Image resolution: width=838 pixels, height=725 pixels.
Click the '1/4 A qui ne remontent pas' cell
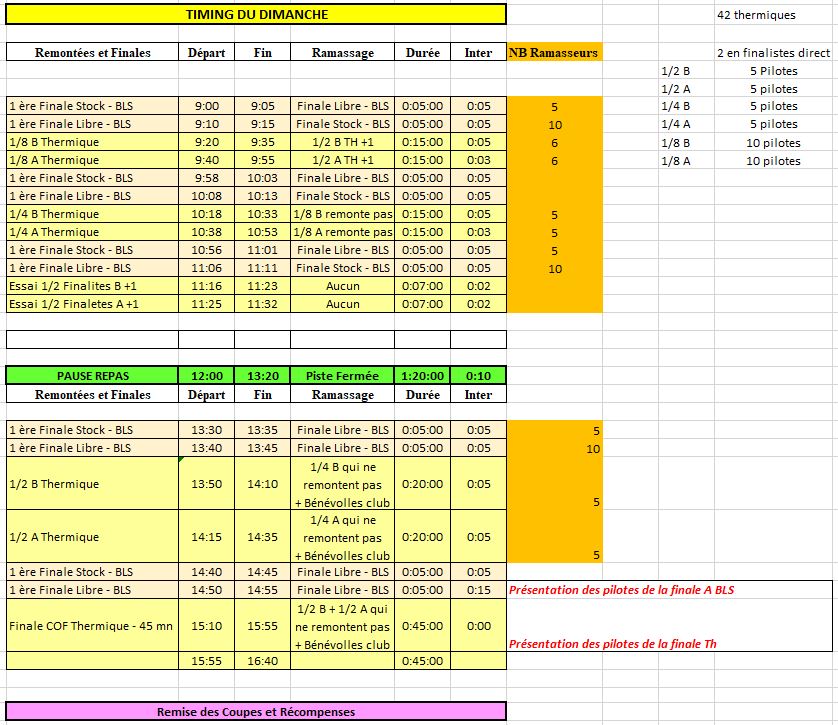(x=343, y=537)
